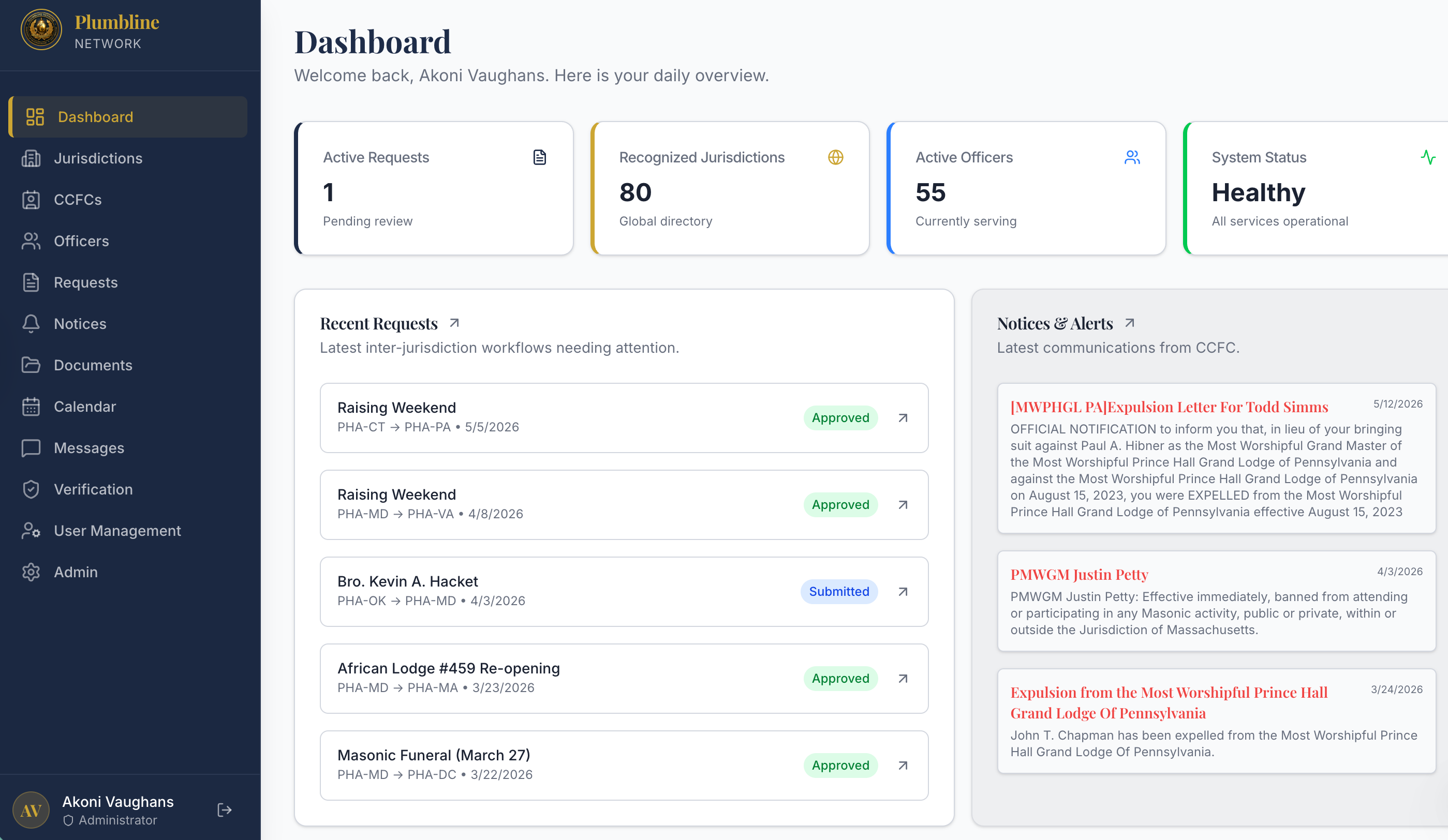Select the Active Requests stat card

click(434, 188)
